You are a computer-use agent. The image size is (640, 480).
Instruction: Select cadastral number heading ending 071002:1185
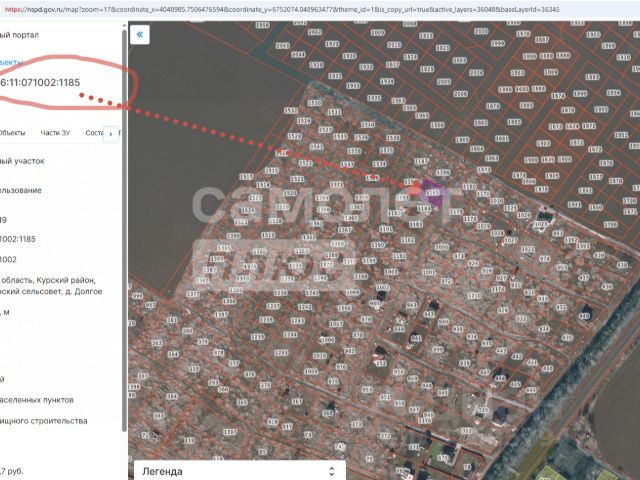tap(40, 82)
